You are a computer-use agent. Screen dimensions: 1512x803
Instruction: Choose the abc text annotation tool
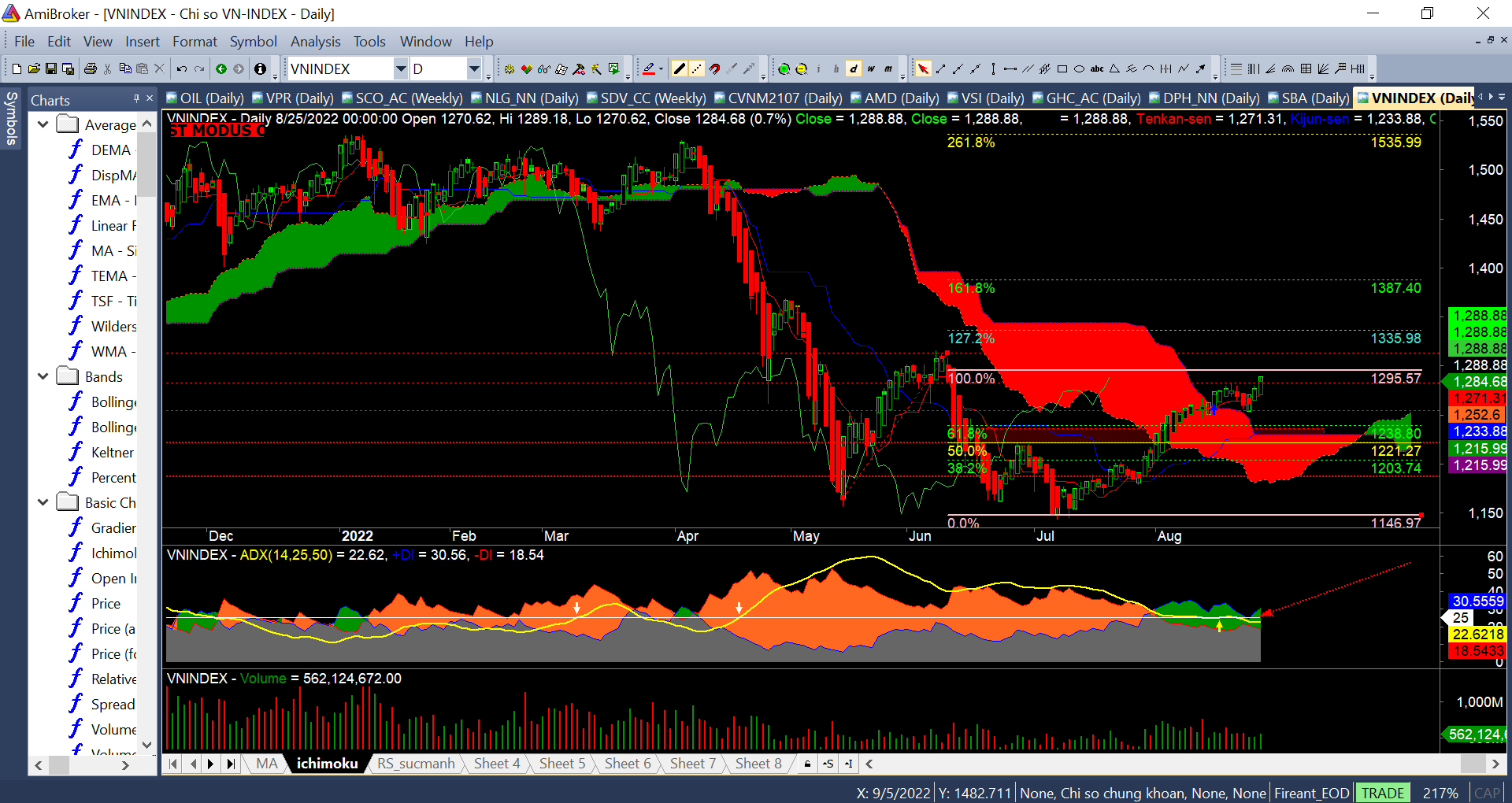coord(1097,69)
